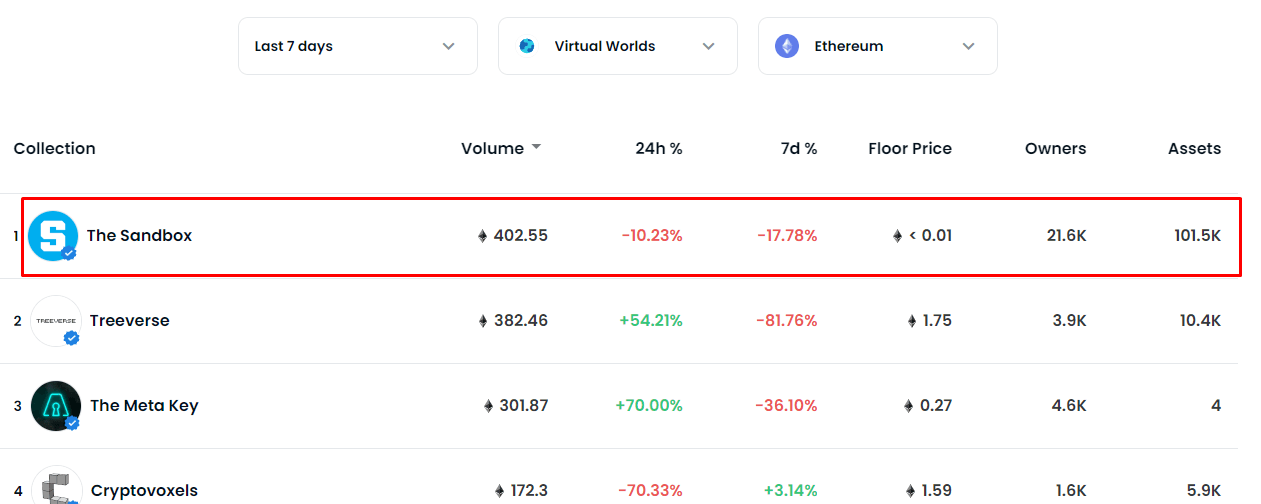Image resolution: width=1261 pixels, height=504 pixels.
Task: Click Cryptovoxels 7d change +3.14%
Action: tap(790, 491)
